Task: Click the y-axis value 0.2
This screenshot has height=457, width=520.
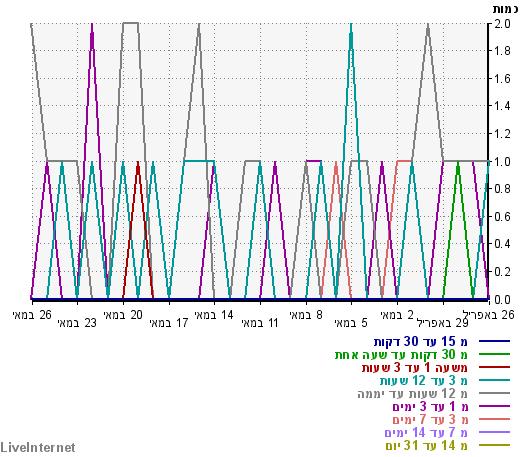Action: [502, 272]
